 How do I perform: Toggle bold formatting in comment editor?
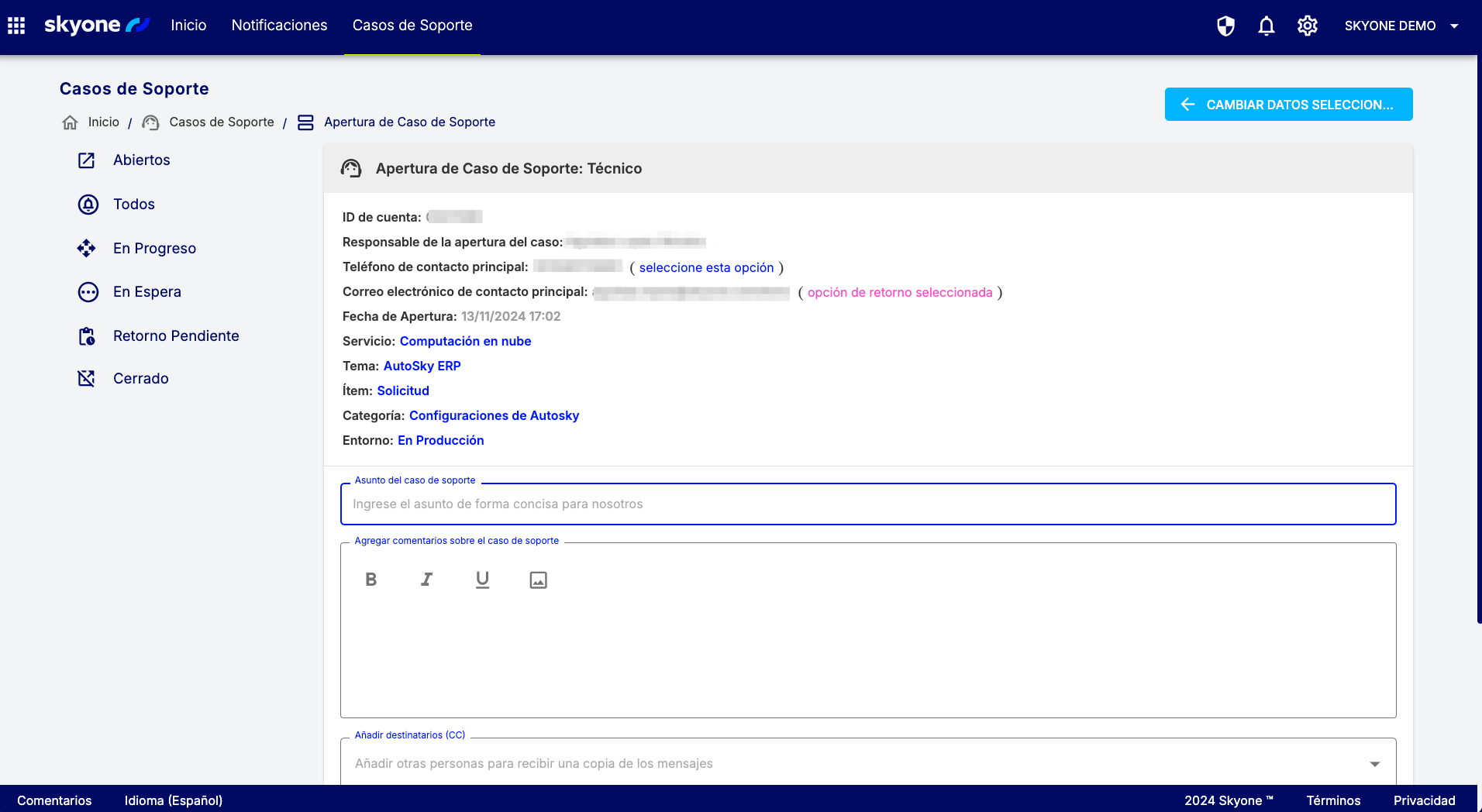pos(371,580)
